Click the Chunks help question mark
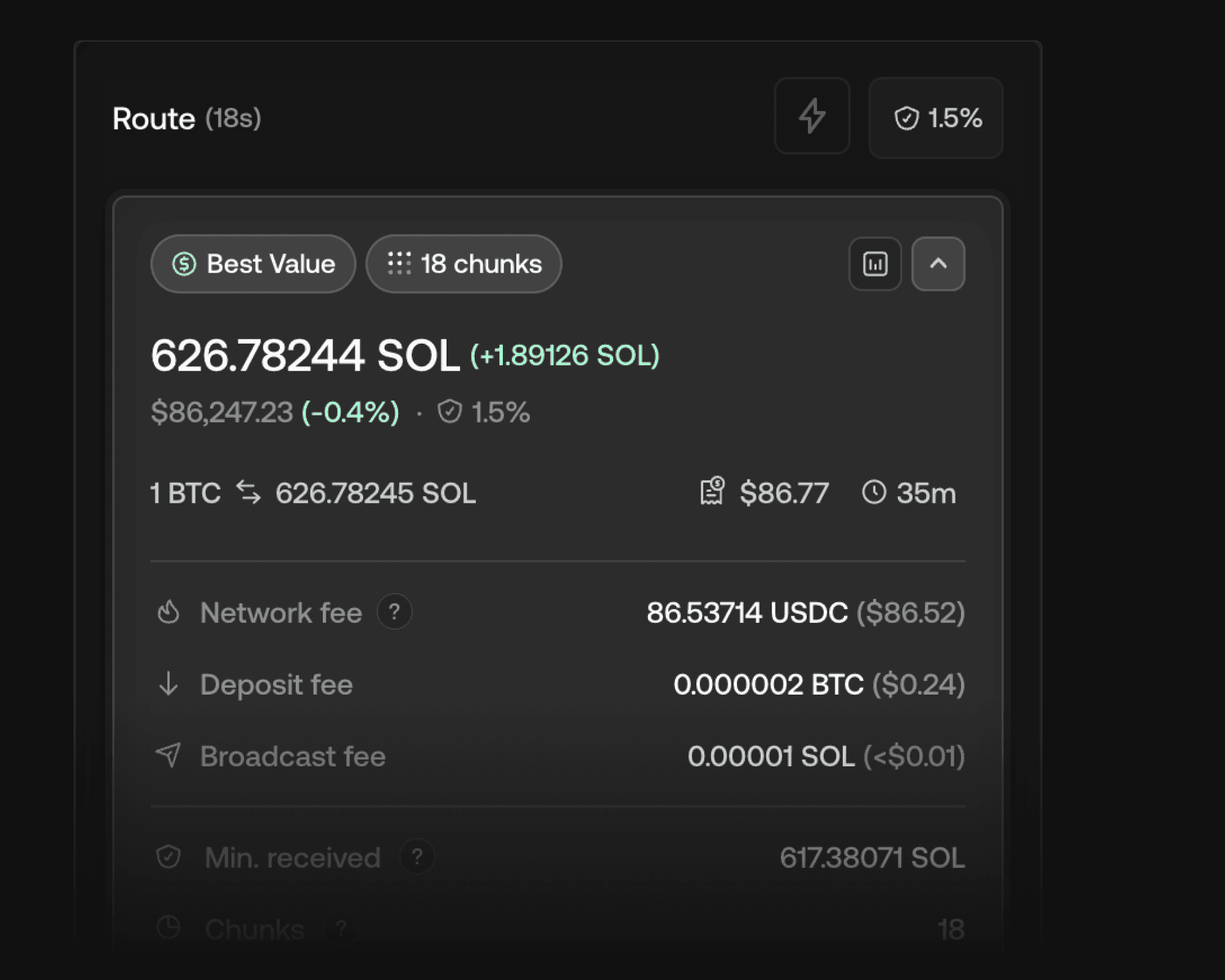1225x980 pixels. tap(341, 929)
